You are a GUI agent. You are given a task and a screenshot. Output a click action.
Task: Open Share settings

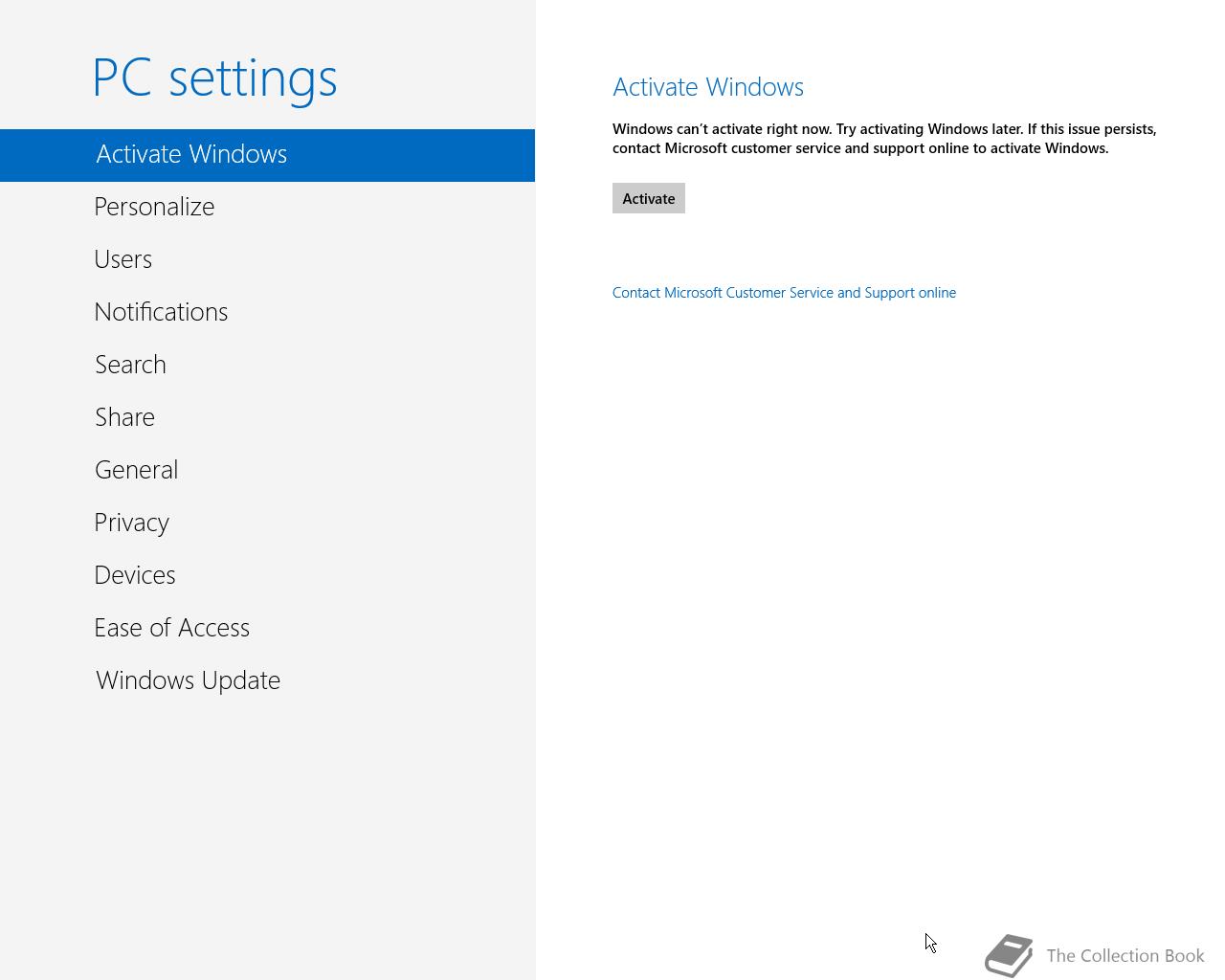coord(267,417)
